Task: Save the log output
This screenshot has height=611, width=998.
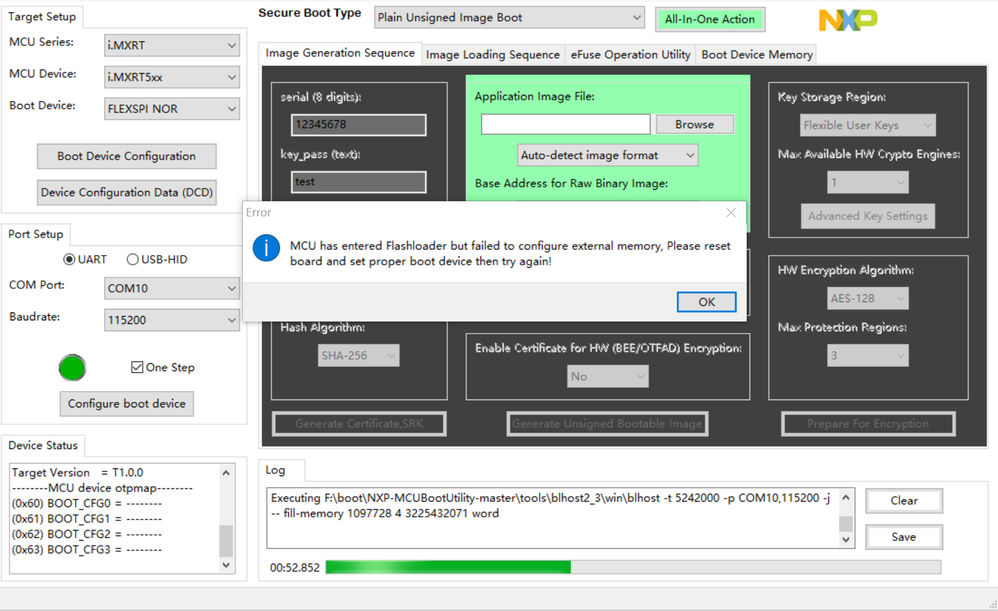Action: click(904, 537)
